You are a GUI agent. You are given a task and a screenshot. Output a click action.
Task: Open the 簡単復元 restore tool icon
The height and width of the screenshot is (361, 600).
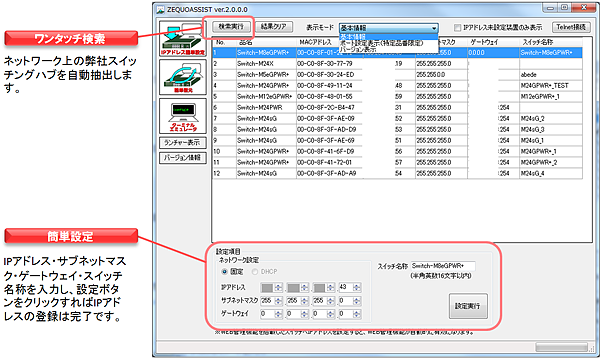point(183,77)
